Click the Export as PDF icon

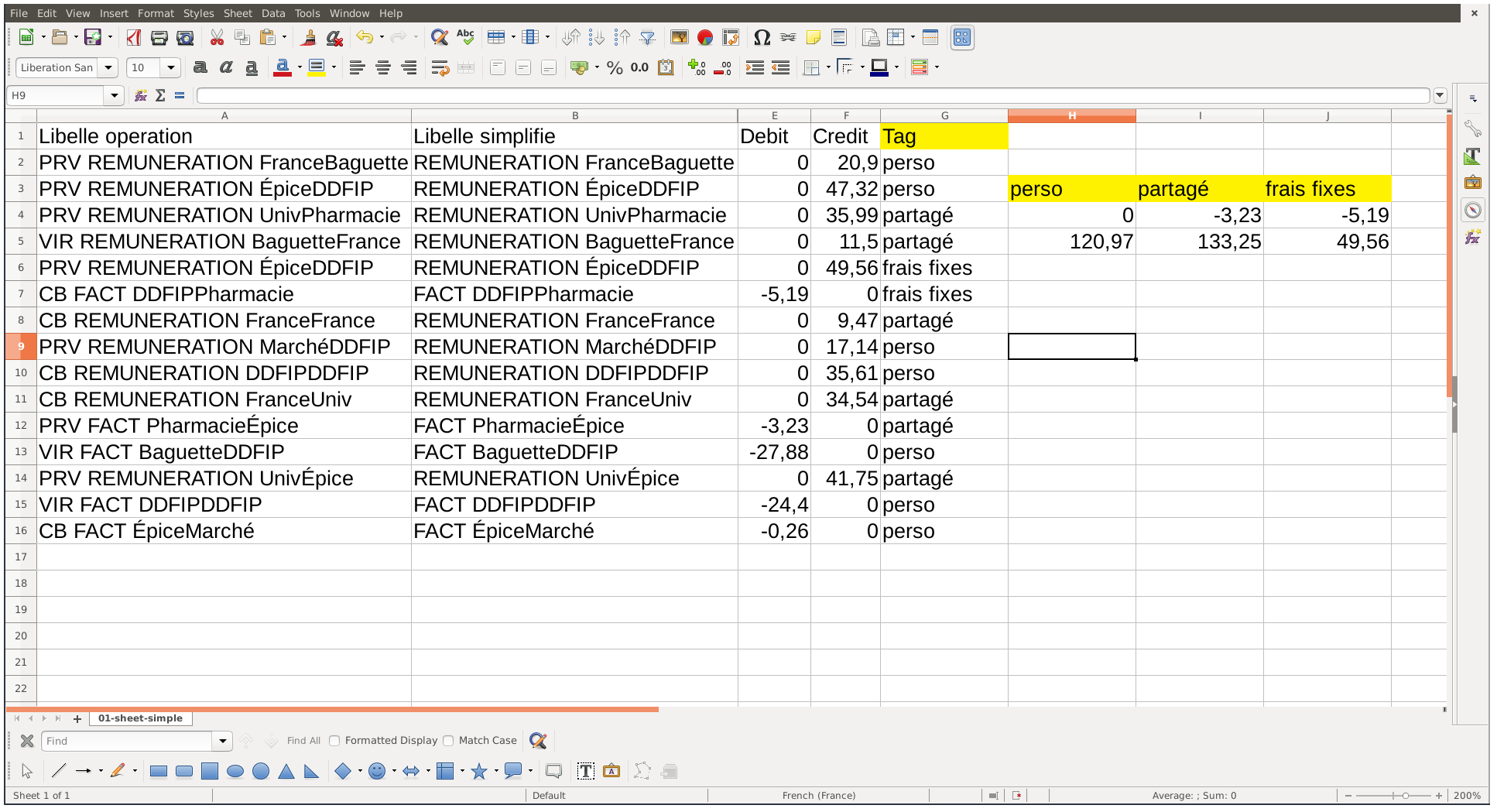click(x=134, y=37)
